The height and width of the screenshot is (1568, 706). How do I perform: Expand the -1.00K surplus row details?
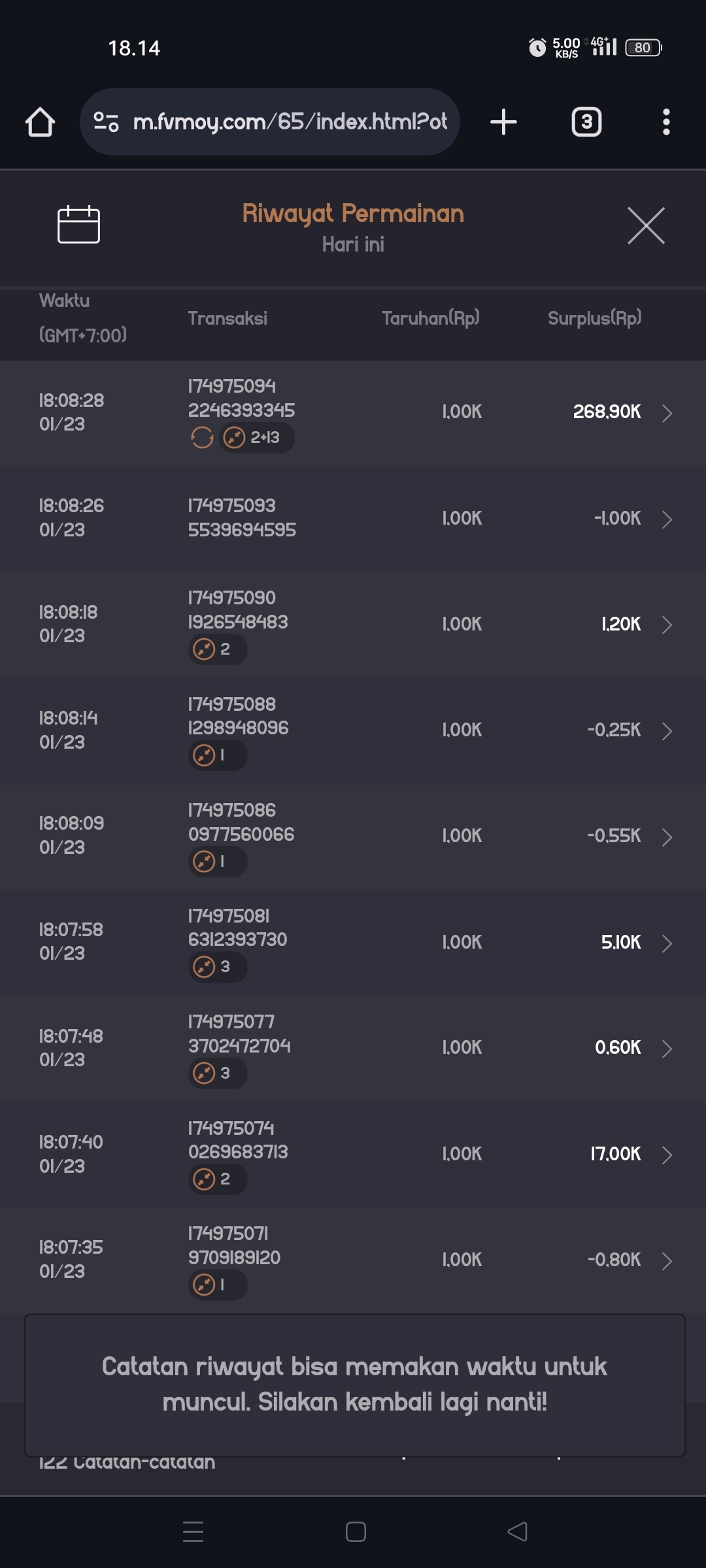[667, 519]
